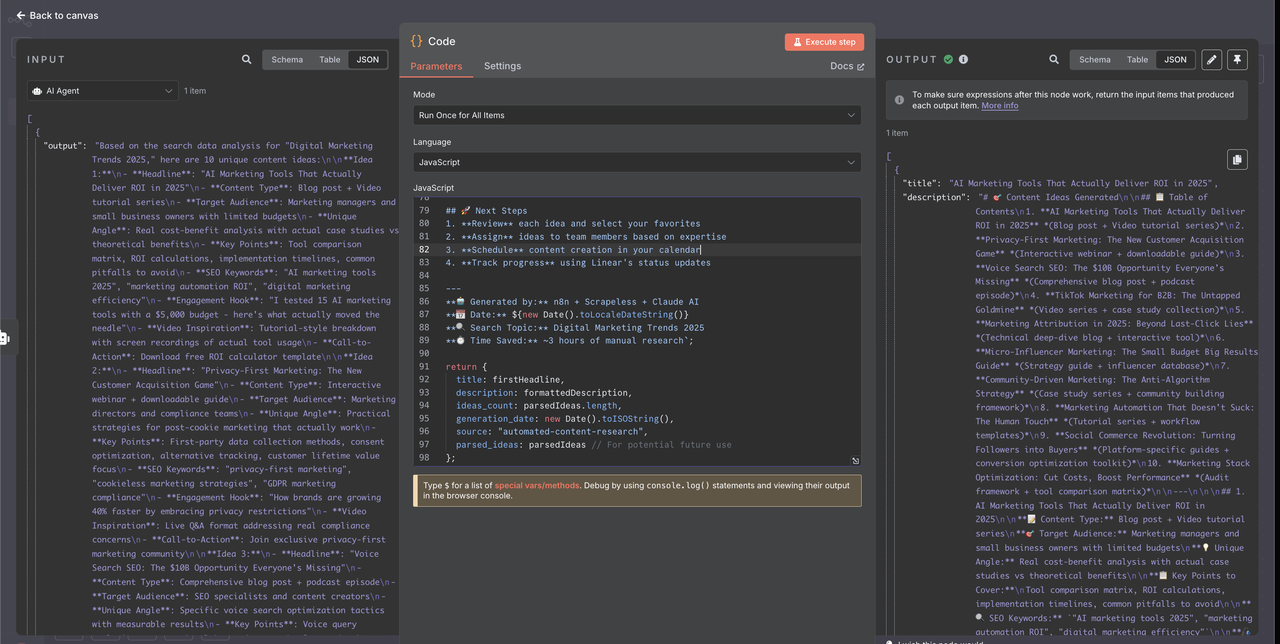The image size is (1280, 644).
Task: Select JSON view in OUTPUT panel
Action: coord(1175,59)
